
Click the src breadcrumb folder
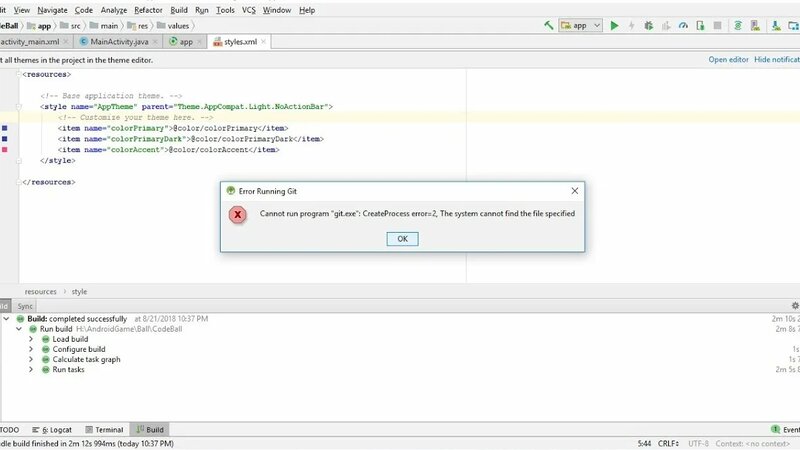[x=70, y=26]
